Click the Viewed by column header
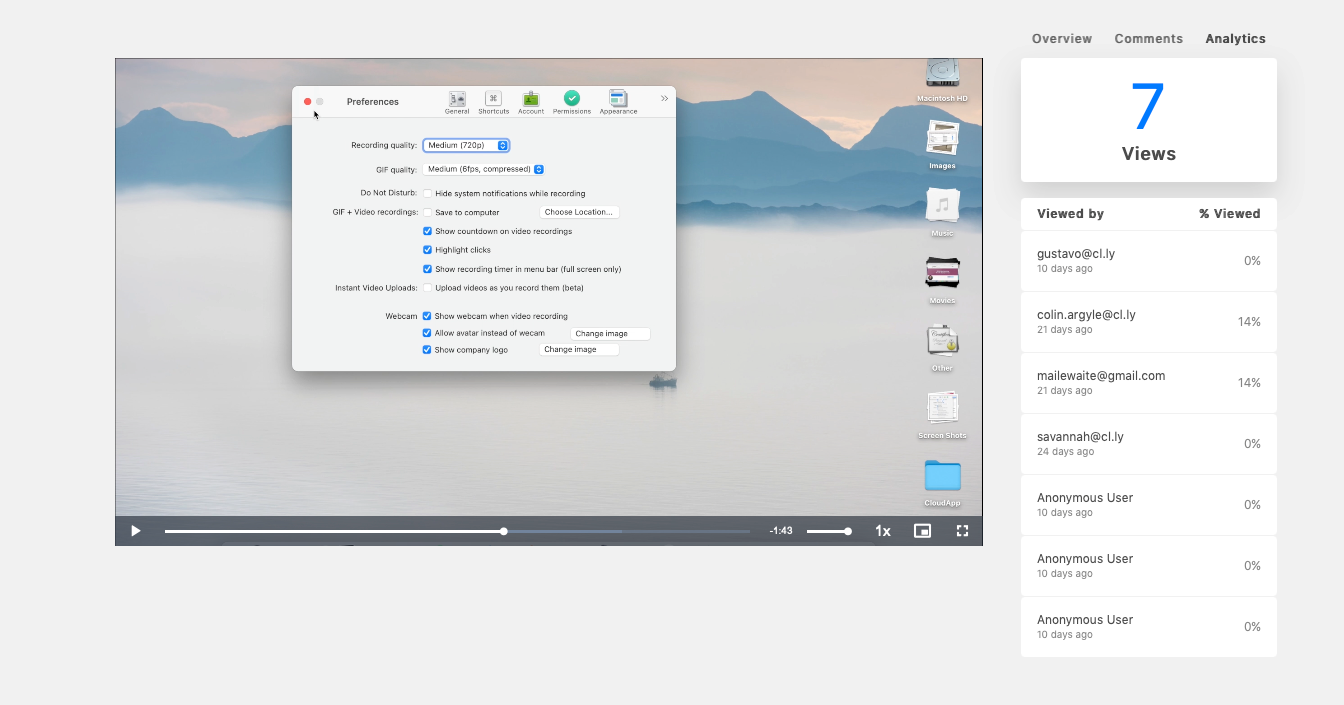 pos(1070,214)
